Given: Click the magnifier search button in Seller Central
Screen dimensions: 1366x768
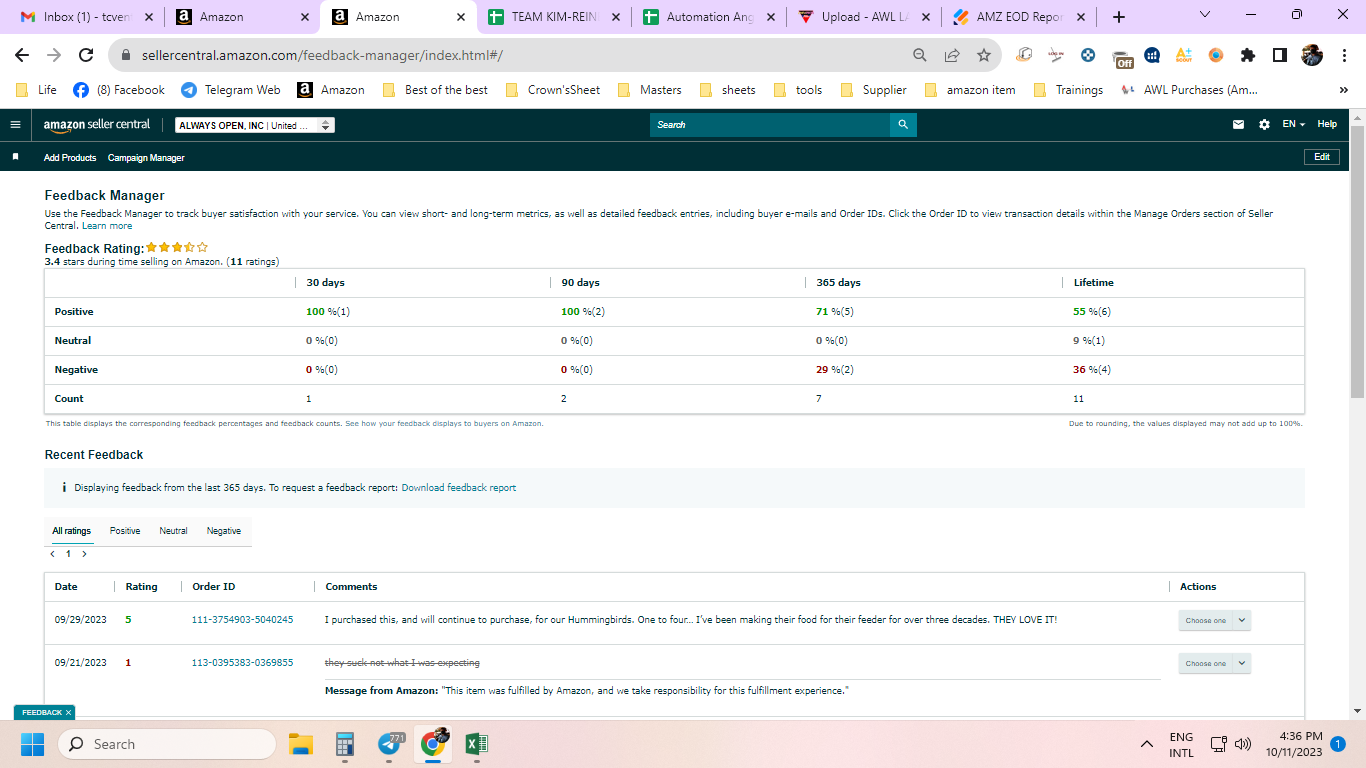Looking at the screenshot, I should (903, 125).
